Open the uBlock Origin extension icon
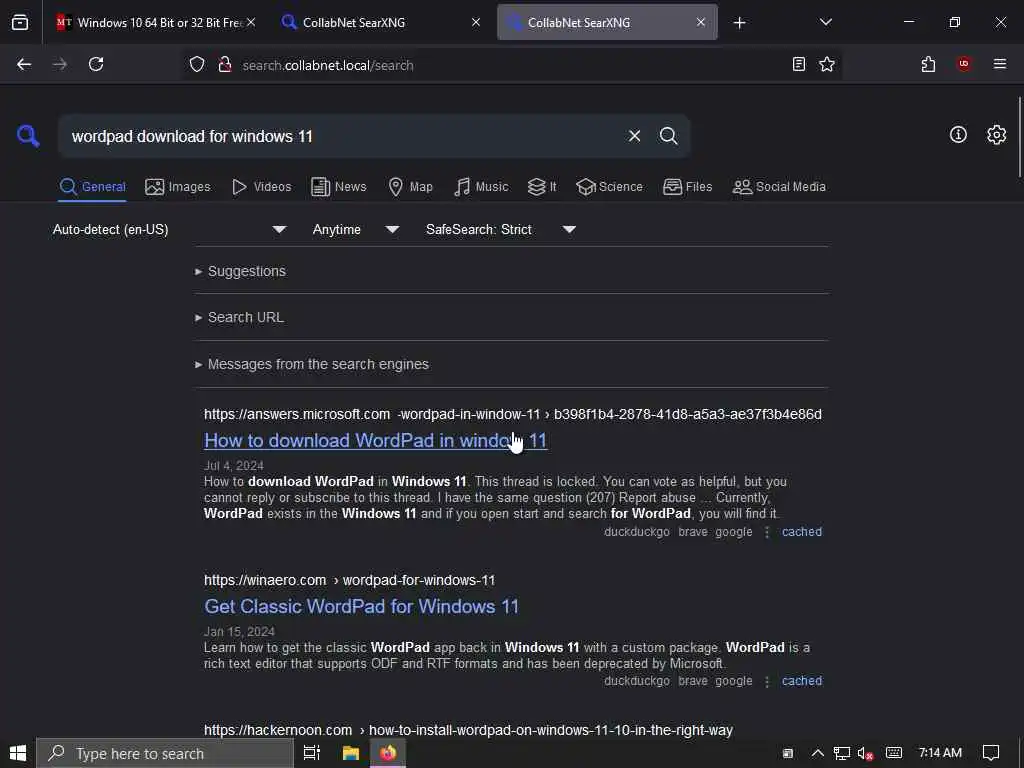The height and width of the screenshot is (768, 1024). coord(963,64)
